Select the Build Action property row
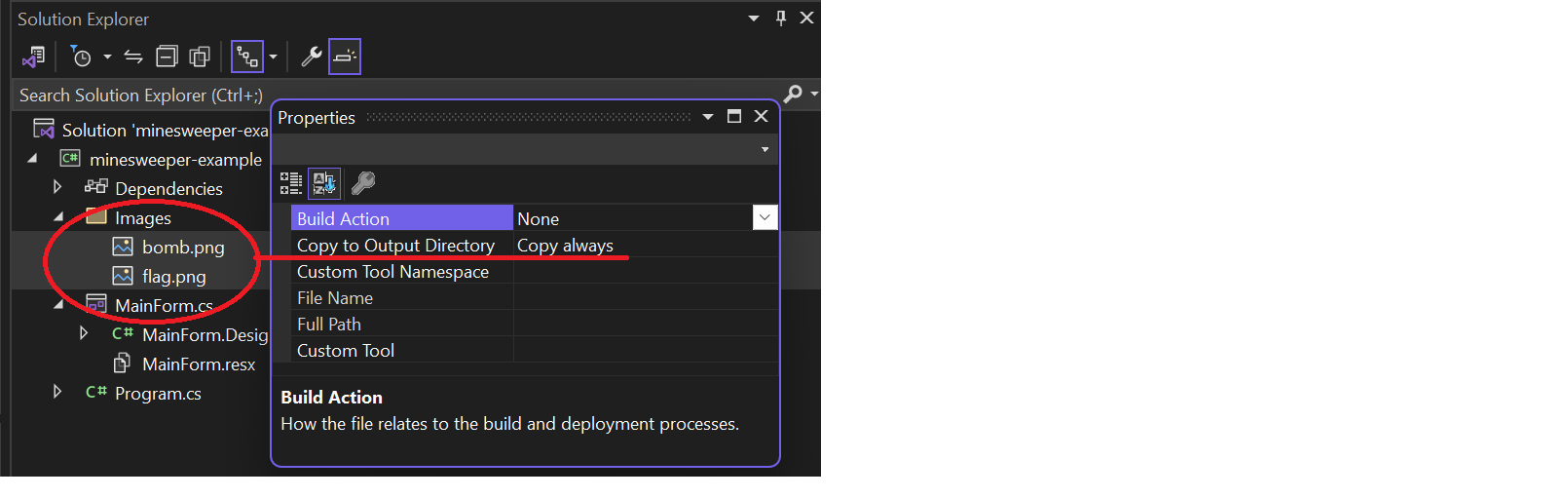This screenshot has width=1568, height=498. [x=402, y=218]
